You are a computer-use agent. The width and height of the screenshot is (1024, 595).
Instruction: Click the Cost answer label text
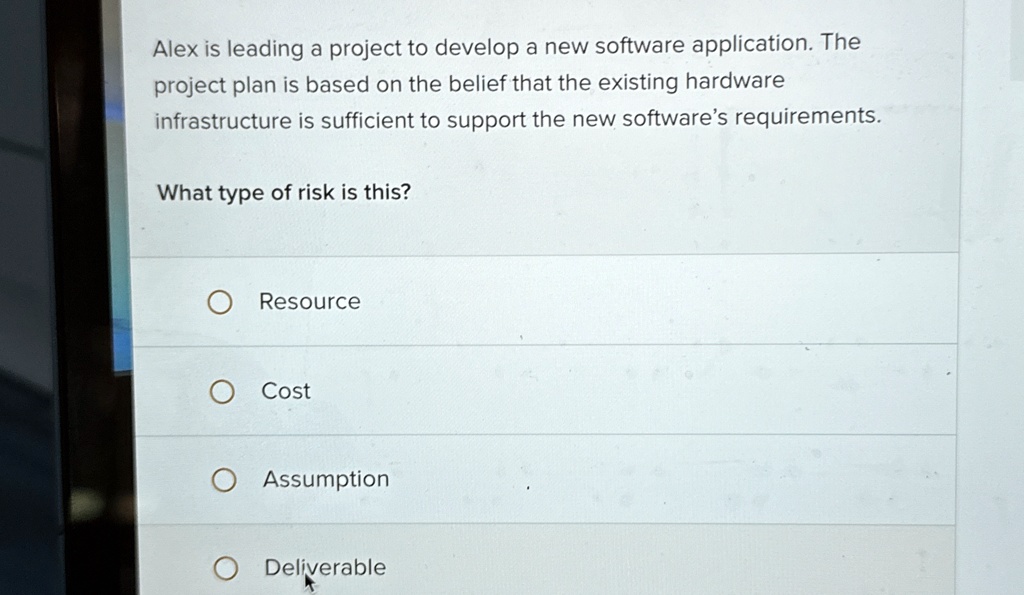pos(286,391)
